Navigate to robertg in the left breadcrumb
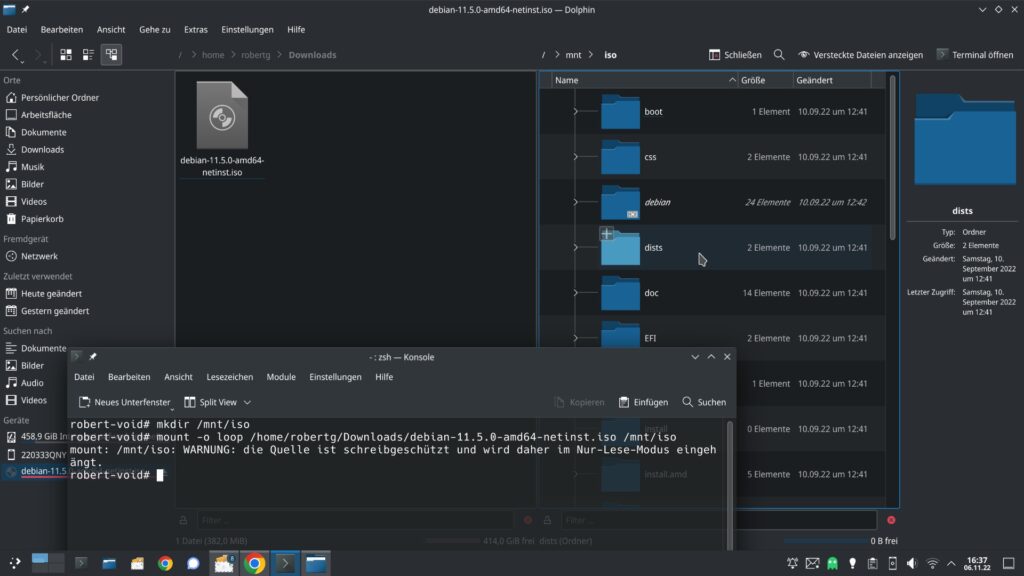Image resolution: width=1024 pixels, height=576 pixels. point(255,55)
